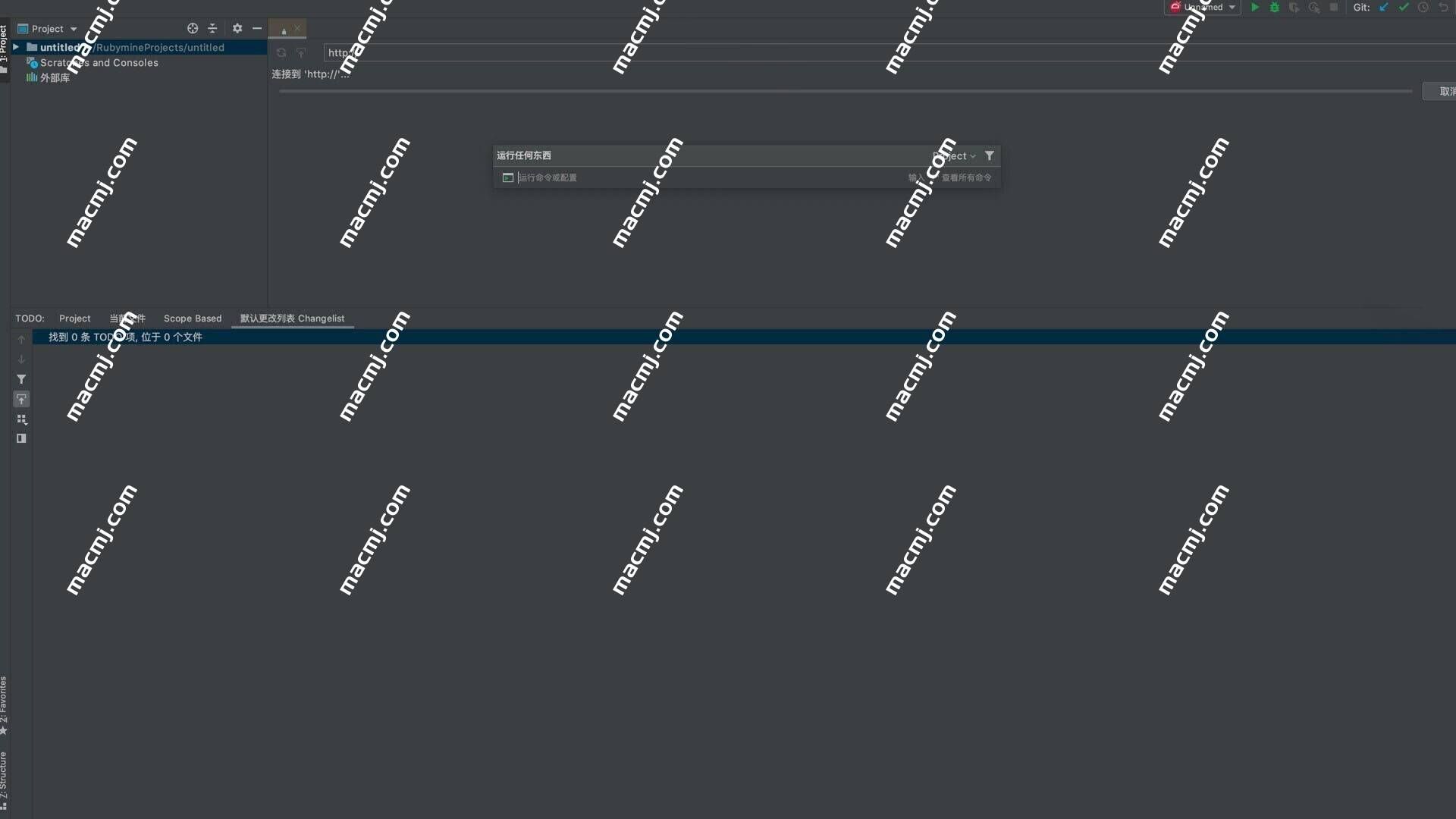Click the filter icon in TODO panel
The image size is (1456, 819).
coord(20,378)
